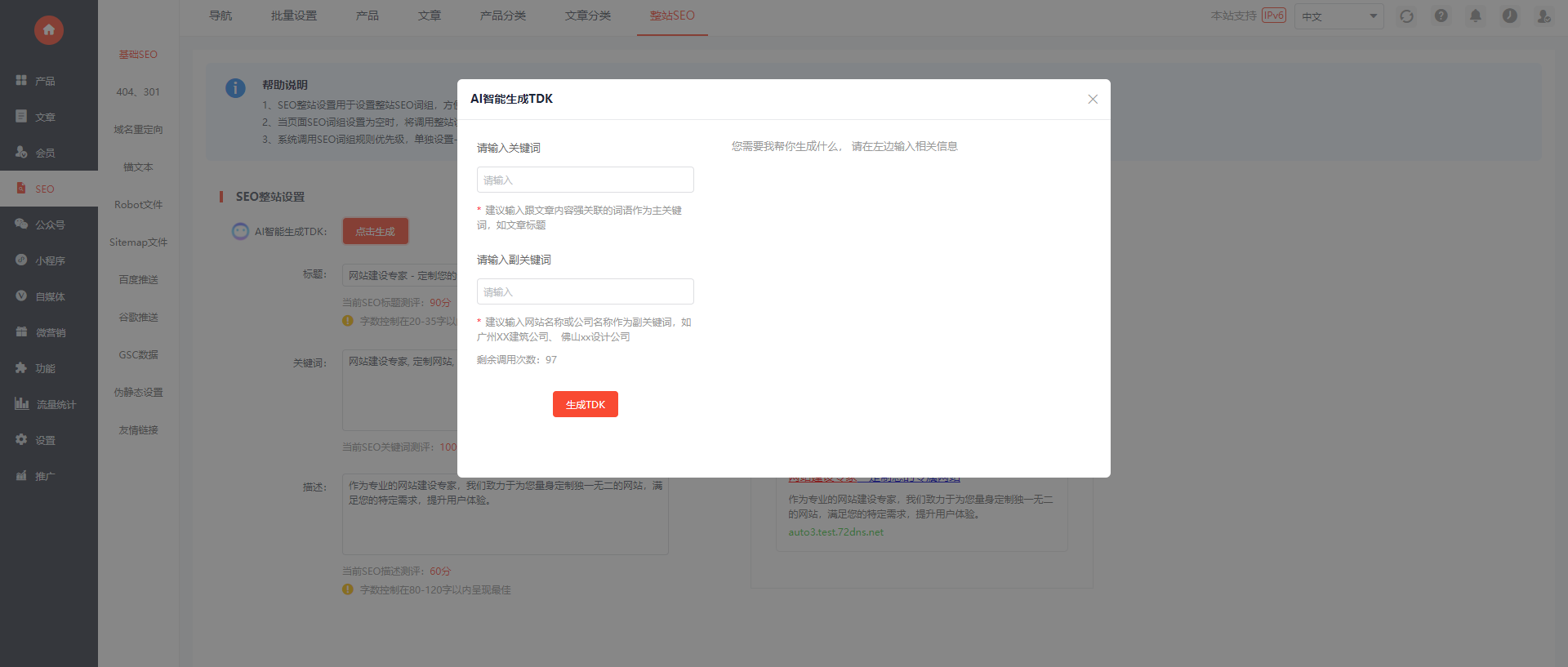The width and height of the screenshot is (1568, 667).
Task: Focus the 请输入副关键词 input field
Action: click(x=586, y=291)
